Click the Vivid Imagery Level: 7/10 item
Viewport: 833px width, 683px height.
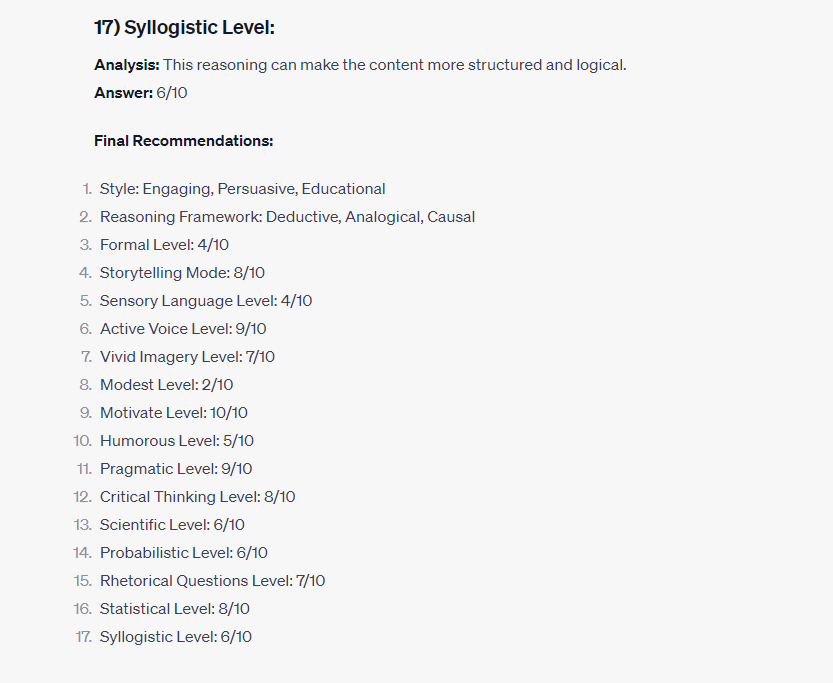point(187,357)
